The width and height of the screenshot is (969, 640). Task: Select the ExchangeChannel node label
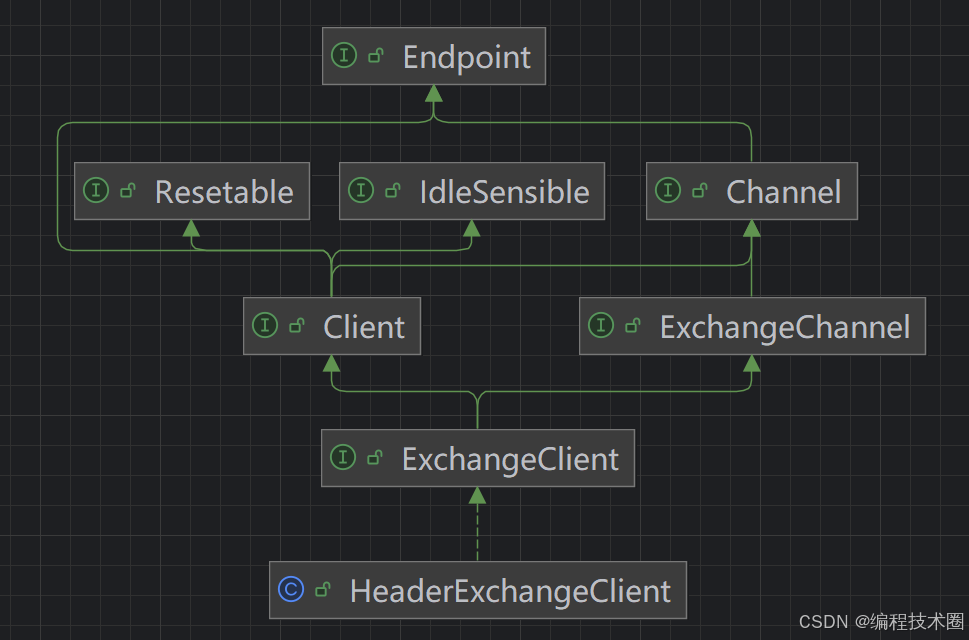click(x=785, y=327)
